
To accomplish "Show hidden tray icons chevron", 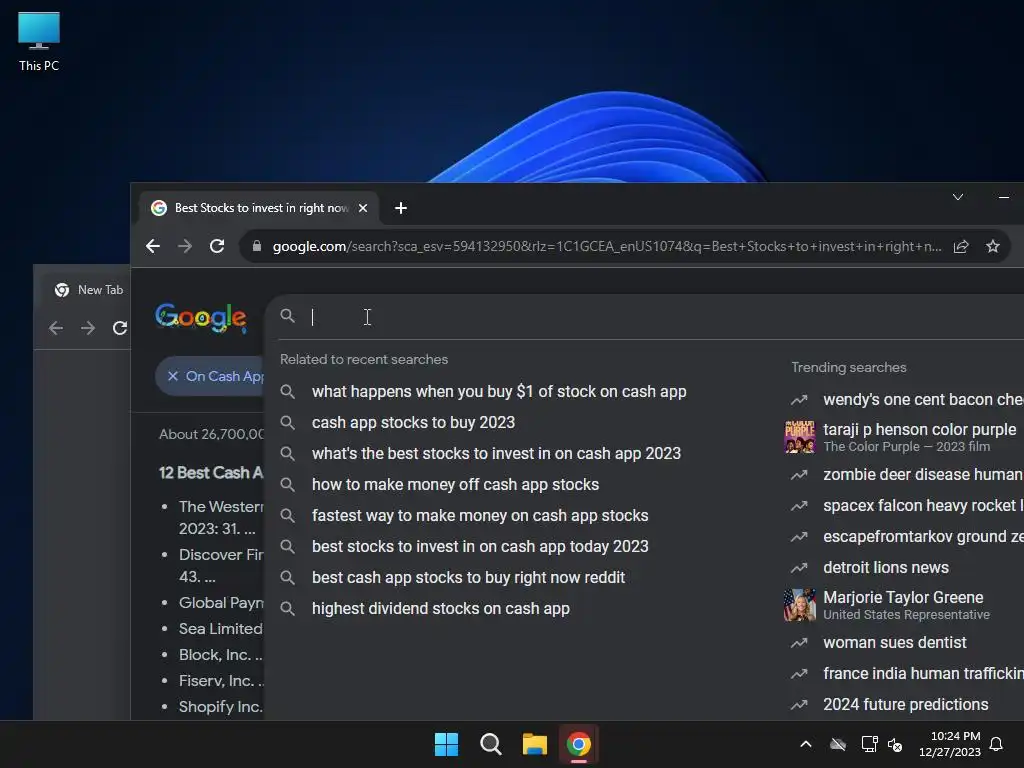I will tap(806, 744).
